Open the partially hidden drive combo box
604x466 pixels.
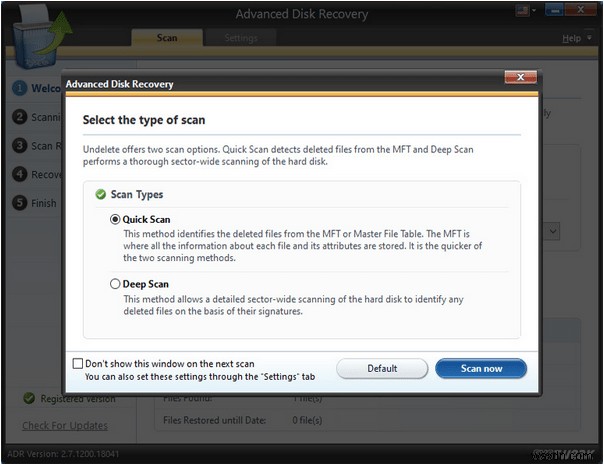pyautogui.click(x=551, y=230)
